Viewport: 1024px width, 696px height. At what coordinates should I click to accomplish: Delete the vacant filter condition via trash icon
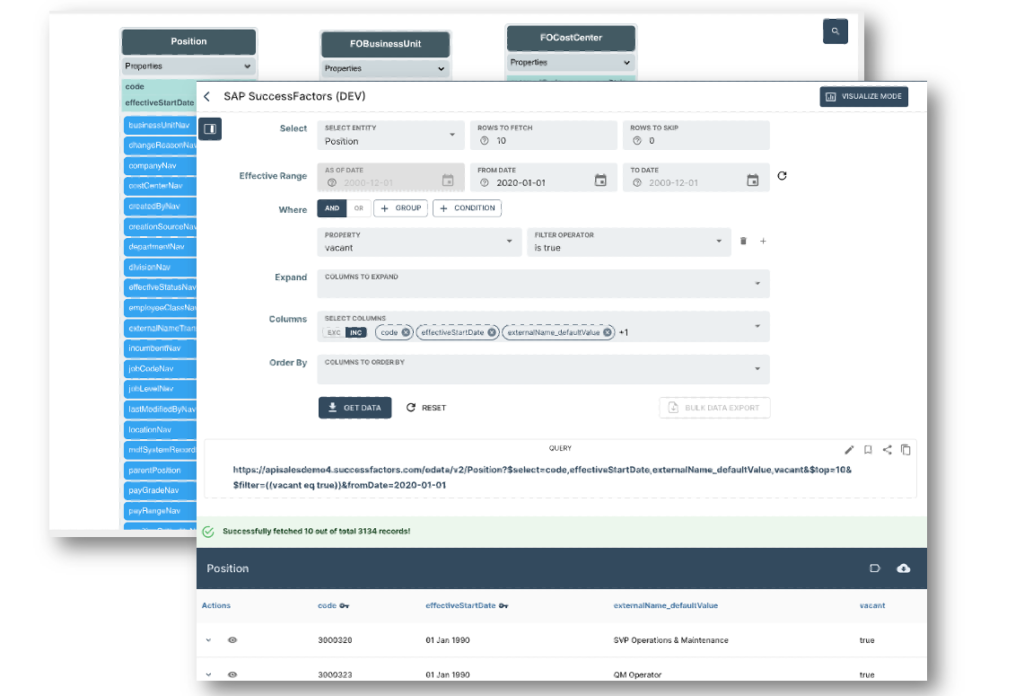pos(743,241)
